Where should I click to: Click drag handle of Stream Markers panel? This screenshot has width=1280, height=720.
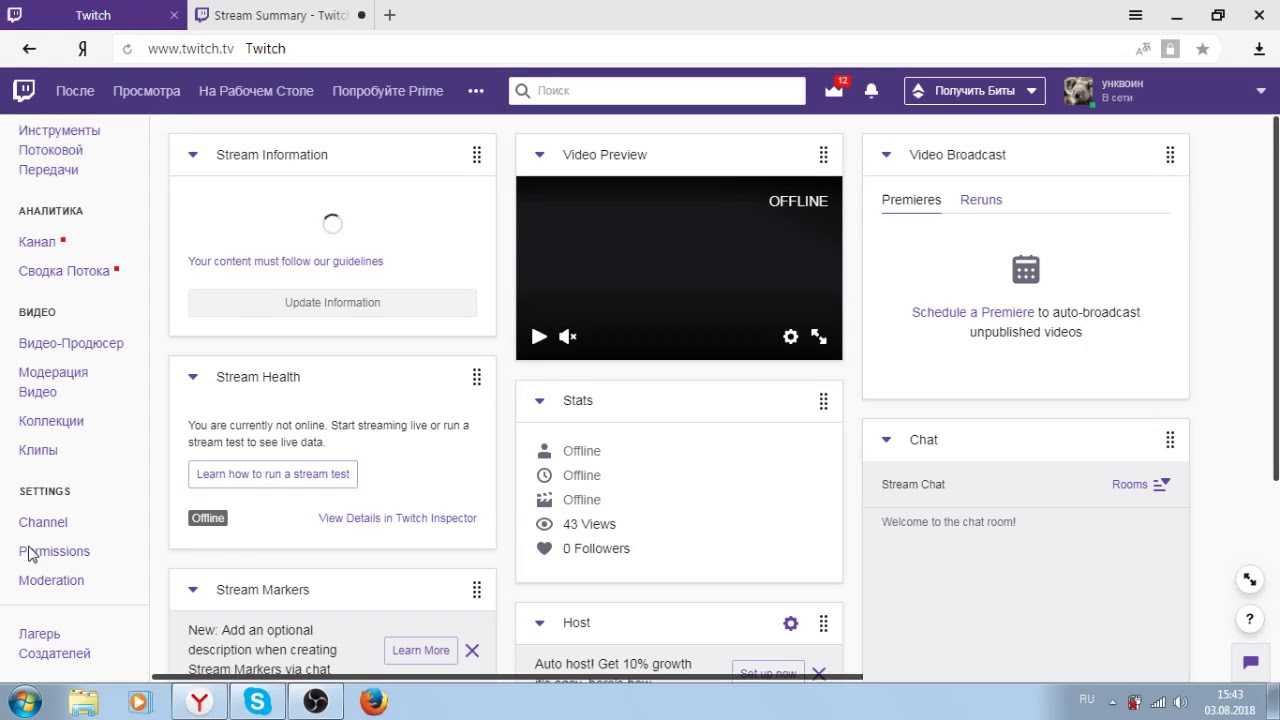click(x=477, y=590)
